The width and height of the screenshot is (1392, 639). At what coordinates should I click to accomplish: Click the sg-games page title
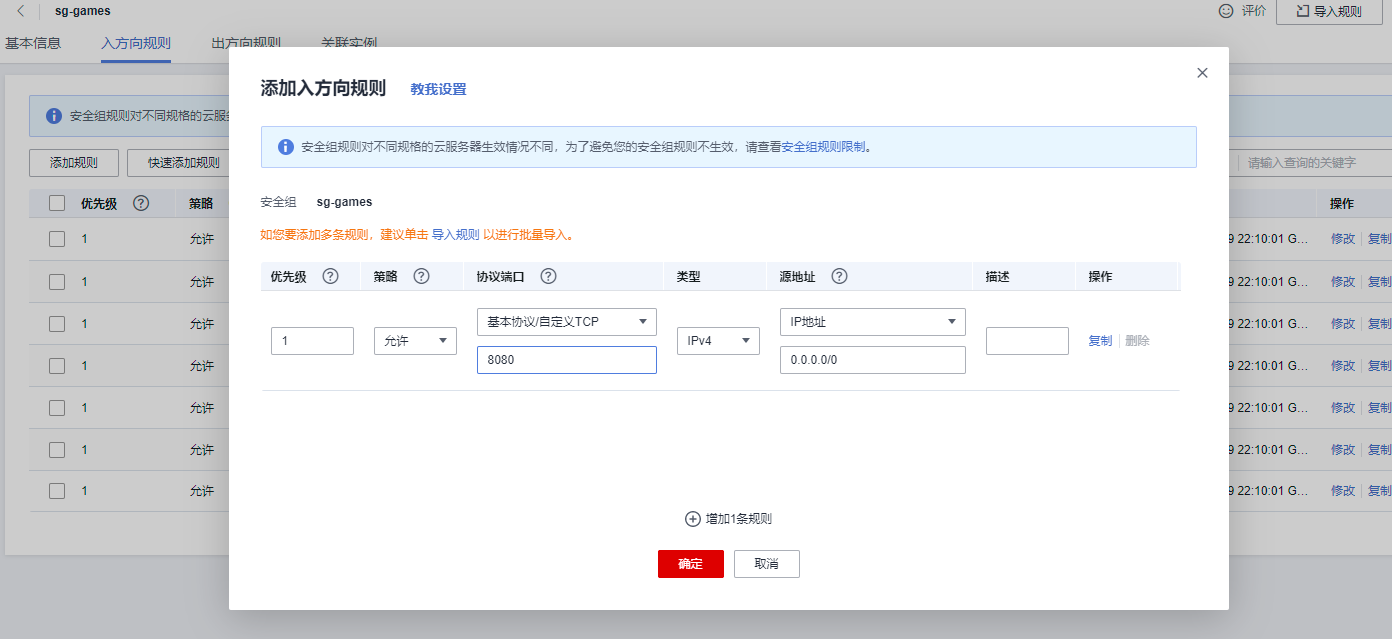pos(83,11)
